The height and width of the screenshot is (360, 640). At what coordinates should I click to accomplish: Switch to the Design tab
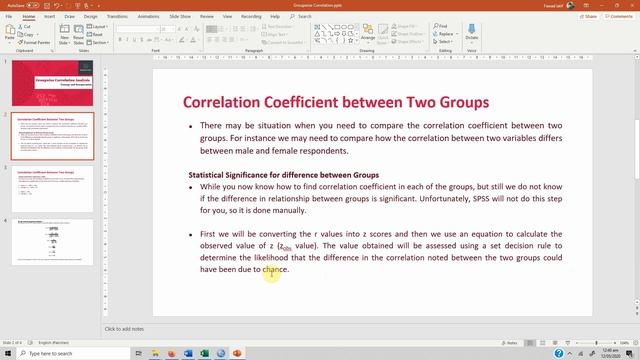pos(91,17)
